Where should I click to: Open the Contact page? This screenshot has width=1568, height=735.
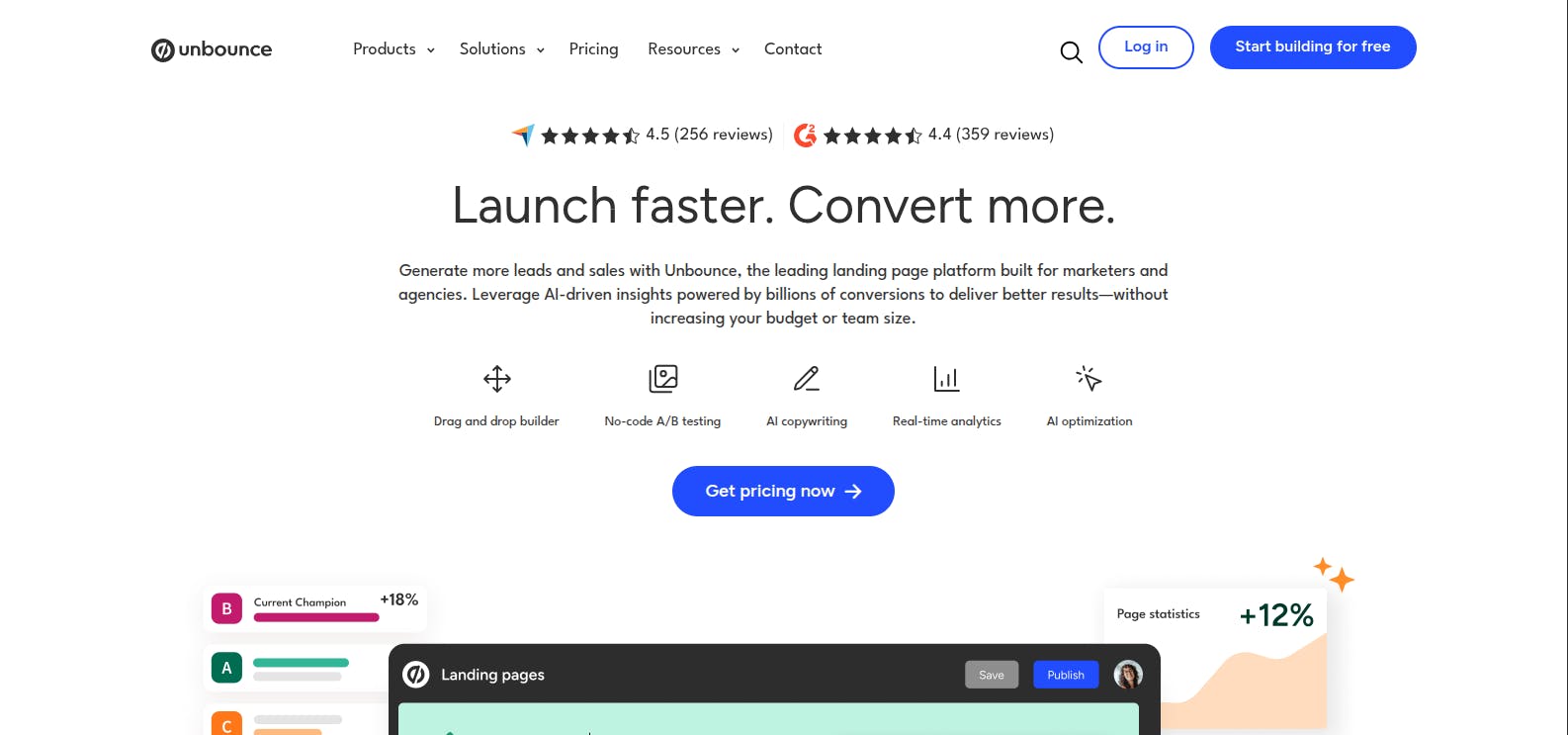click(x=793, y=49)
